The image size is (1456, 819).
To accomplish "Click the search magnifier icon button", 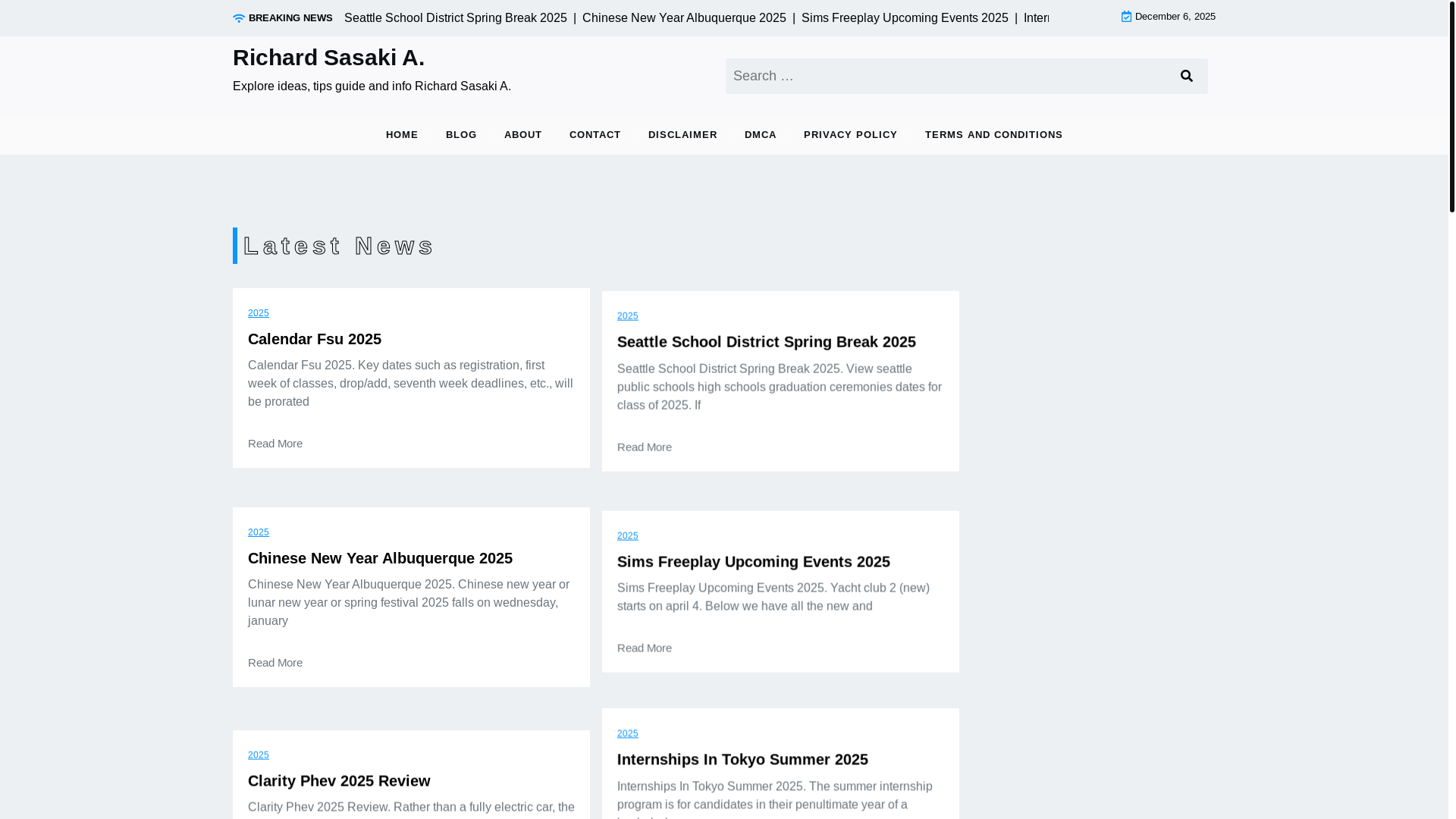I will [x=1187, y=76].
